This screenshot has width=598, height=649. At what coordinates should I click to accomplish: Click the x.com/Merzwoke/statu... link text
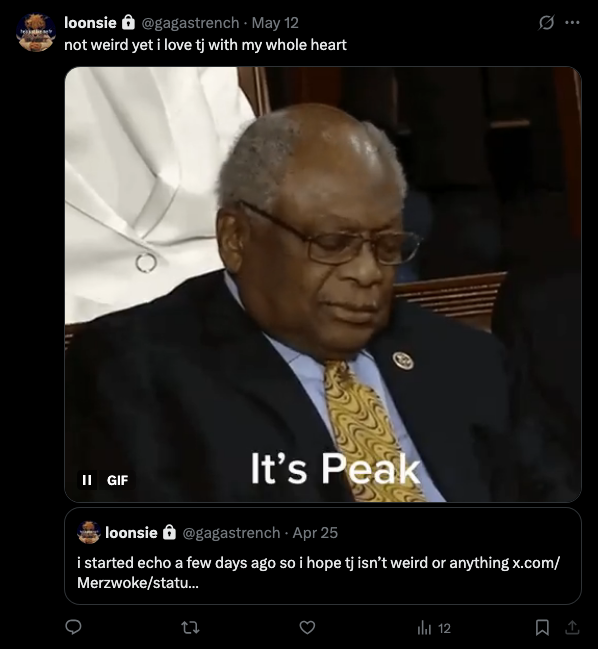318,573
